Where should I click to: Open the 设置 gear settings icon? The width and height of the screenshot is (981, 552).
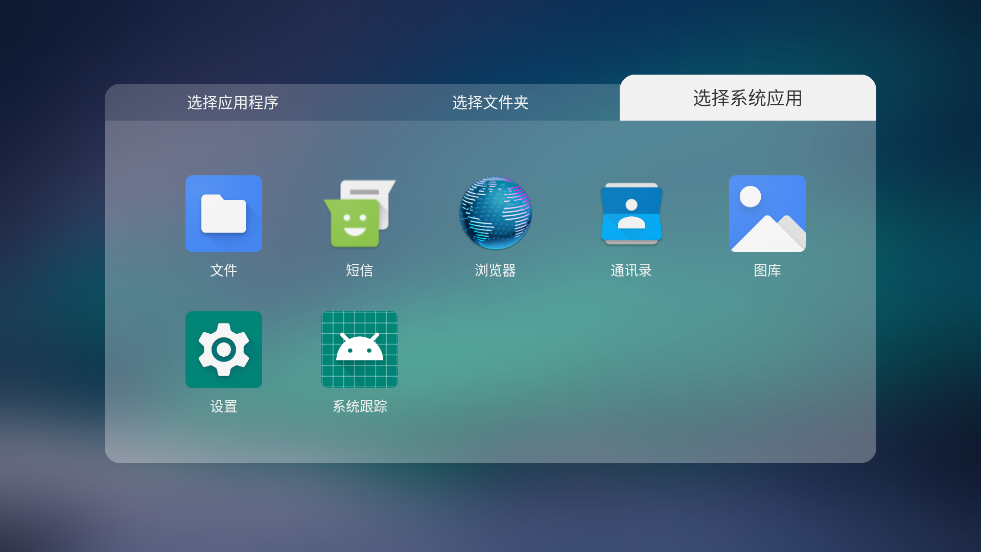pyautogui.click(x=223, y=349)
